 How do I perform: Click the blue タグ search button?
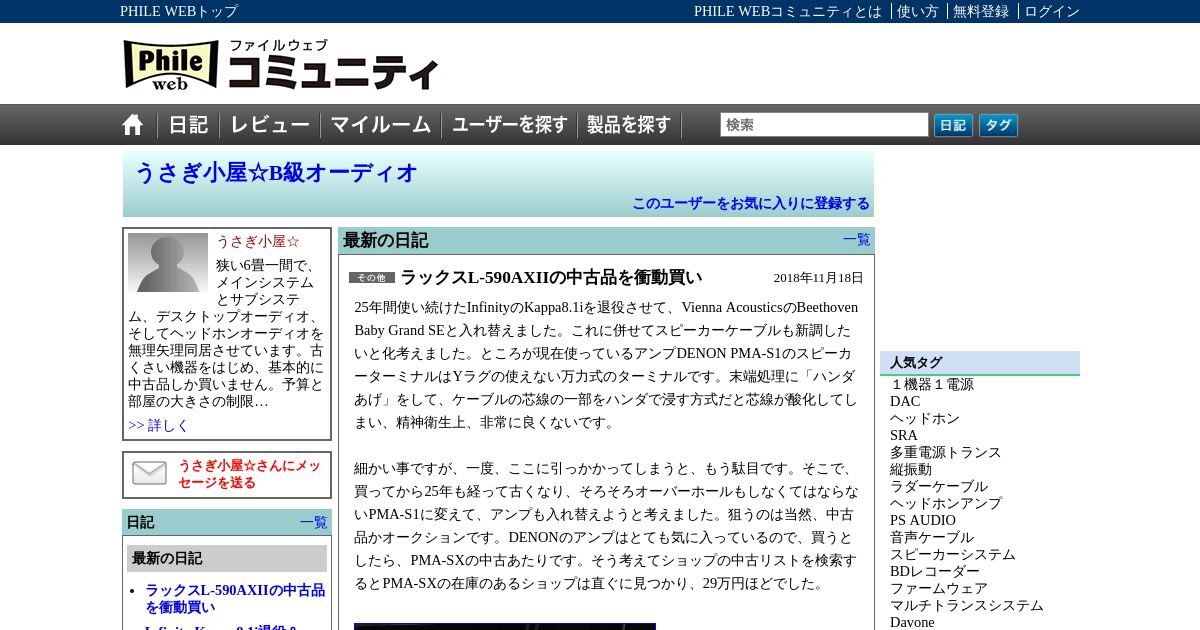point(998,125)
